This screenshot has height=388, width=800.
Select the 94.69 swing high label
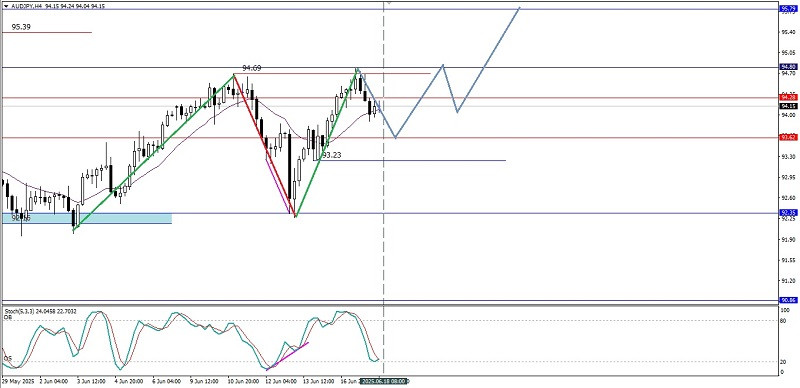pyautogui.click(x=252, y=68)
